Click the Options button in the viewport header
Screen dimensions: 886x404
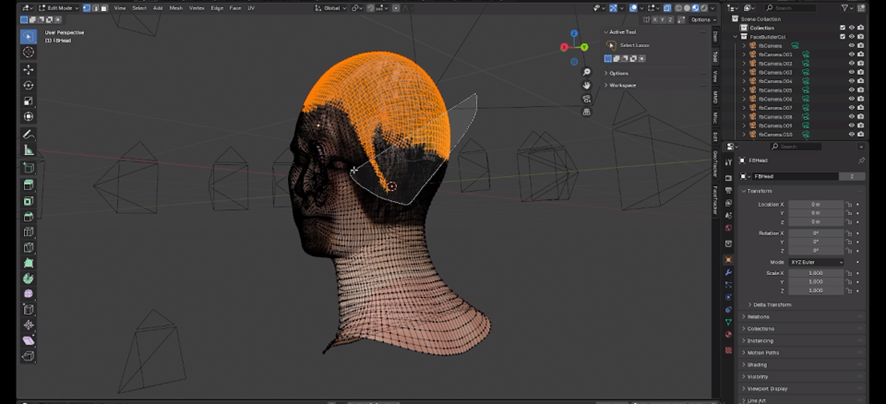pyautogui.click(x=701, y=19)
